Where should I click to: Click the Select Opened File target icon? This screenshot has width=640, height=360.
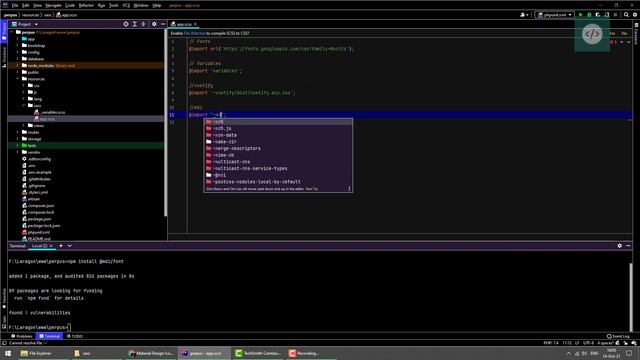pyautogui.click(x=126, y=24)
